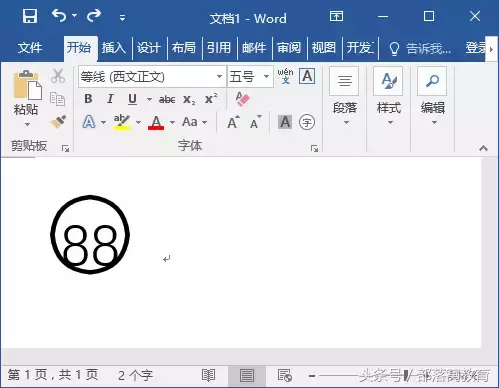Click the enclosed character 字 icon

[307, 122]
